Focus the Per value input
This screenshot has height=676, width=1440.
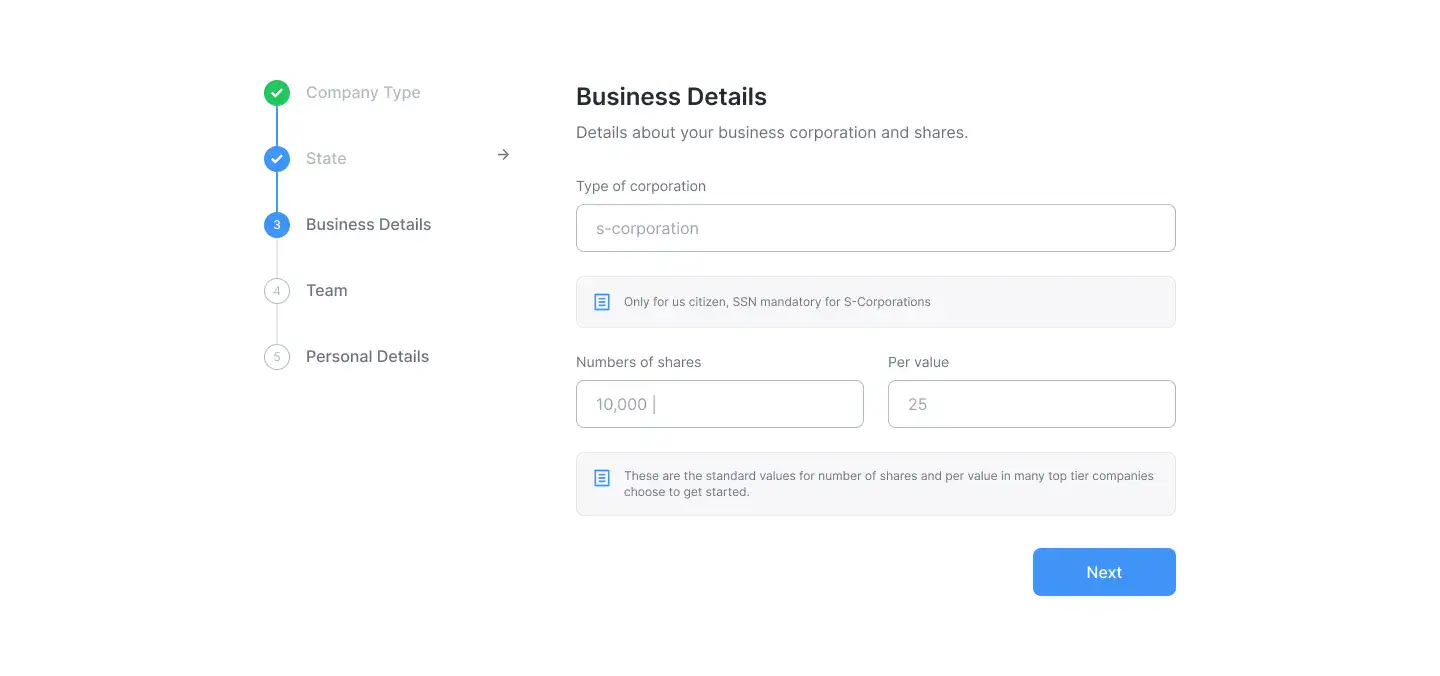tap(1032, 404)
